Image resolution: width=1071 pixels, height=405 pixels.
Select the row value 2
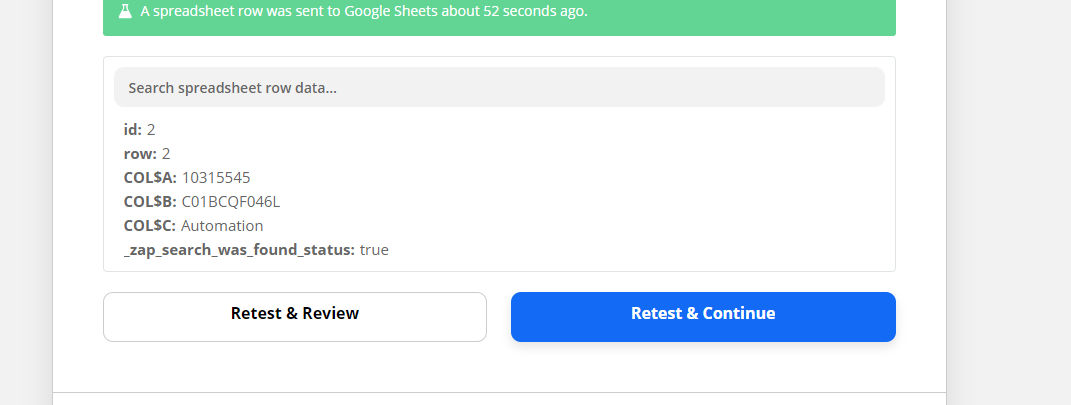166,154
